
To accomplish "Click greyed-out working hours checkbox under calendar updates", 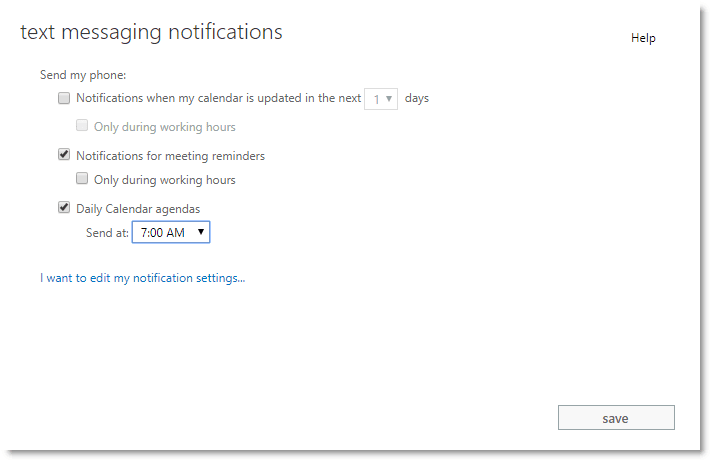I will coord(82,125).
